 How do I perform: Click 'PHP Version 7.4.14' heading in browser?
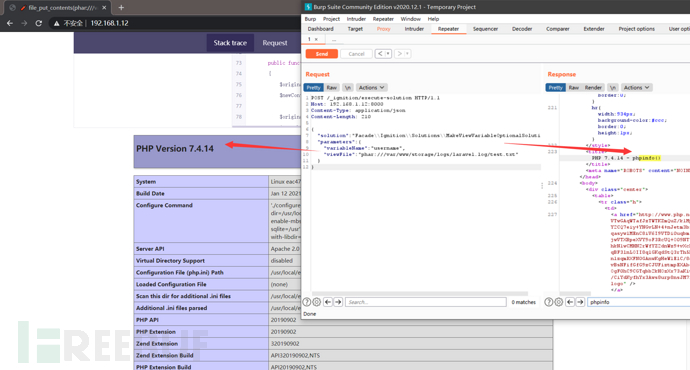pyautogui.click(x=175, y=149)
